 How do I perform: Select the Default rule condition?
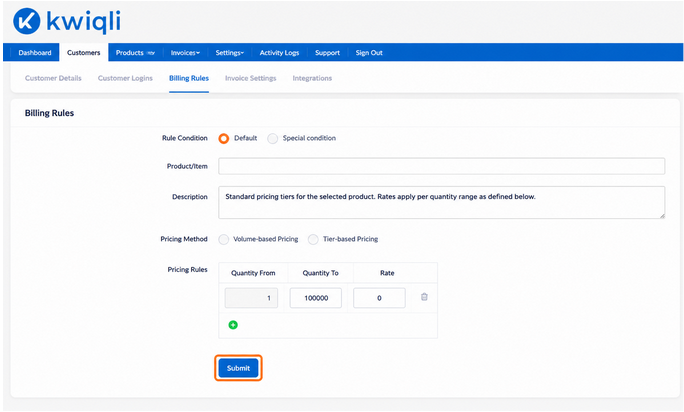coord(224,138)
